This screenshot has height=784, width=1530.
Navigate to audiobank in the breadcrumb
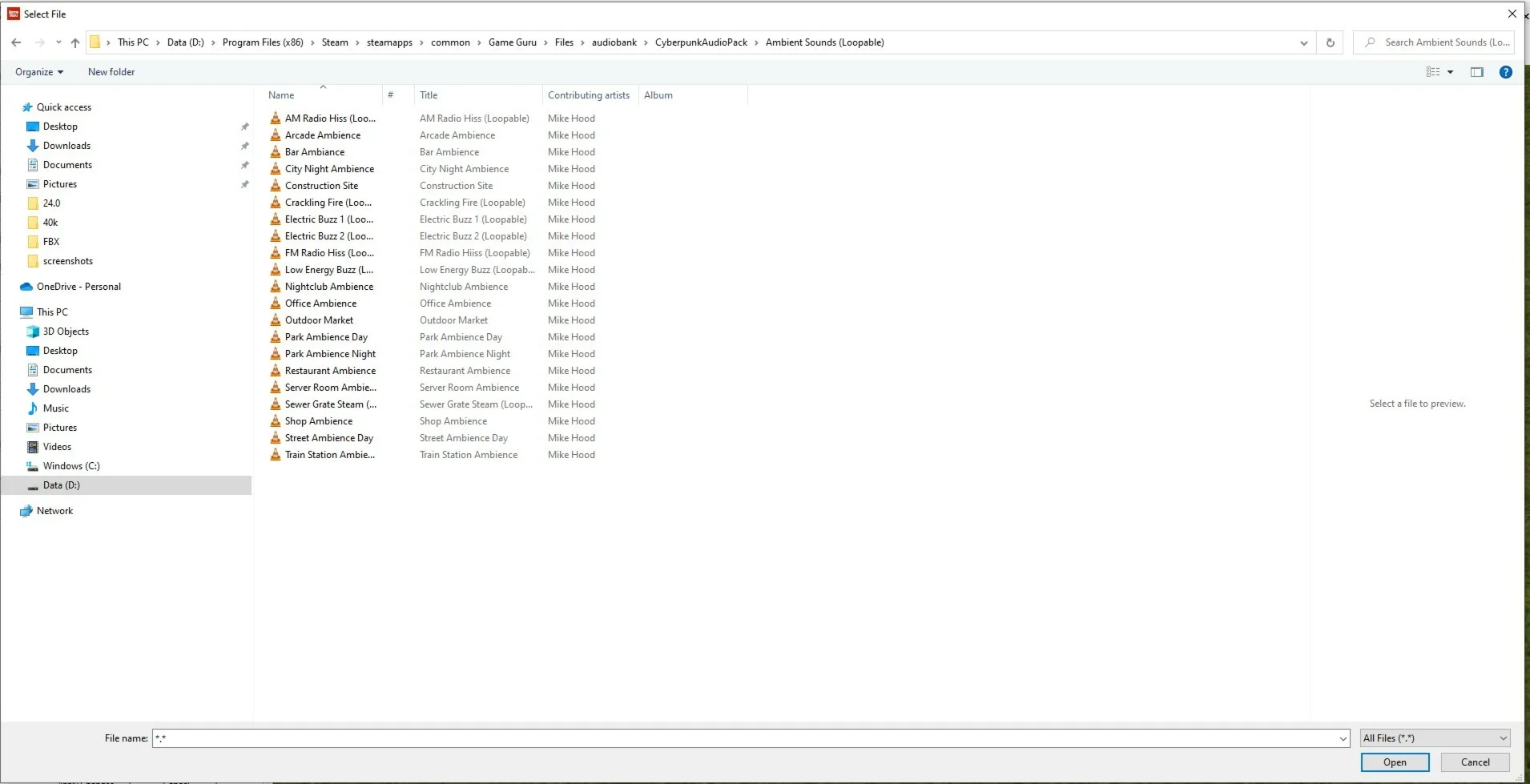[x=614, y=42]
